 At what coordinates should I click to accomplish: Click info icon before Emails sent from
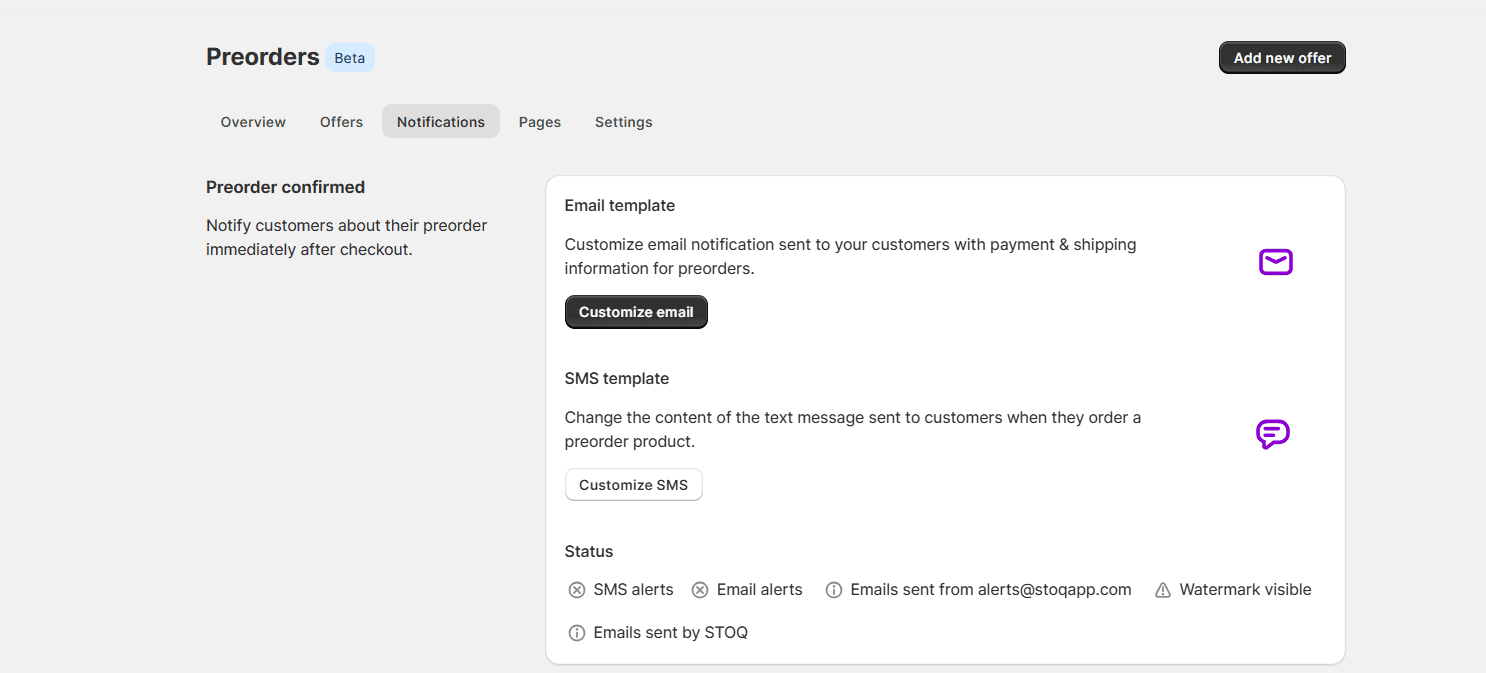[833, 590]
